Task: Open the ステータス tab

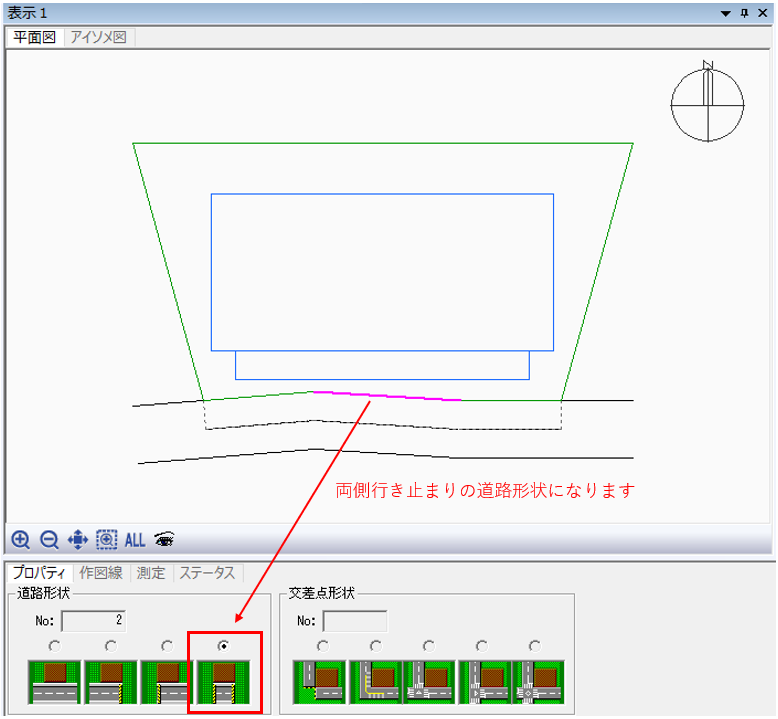Action: coord(207,573)
